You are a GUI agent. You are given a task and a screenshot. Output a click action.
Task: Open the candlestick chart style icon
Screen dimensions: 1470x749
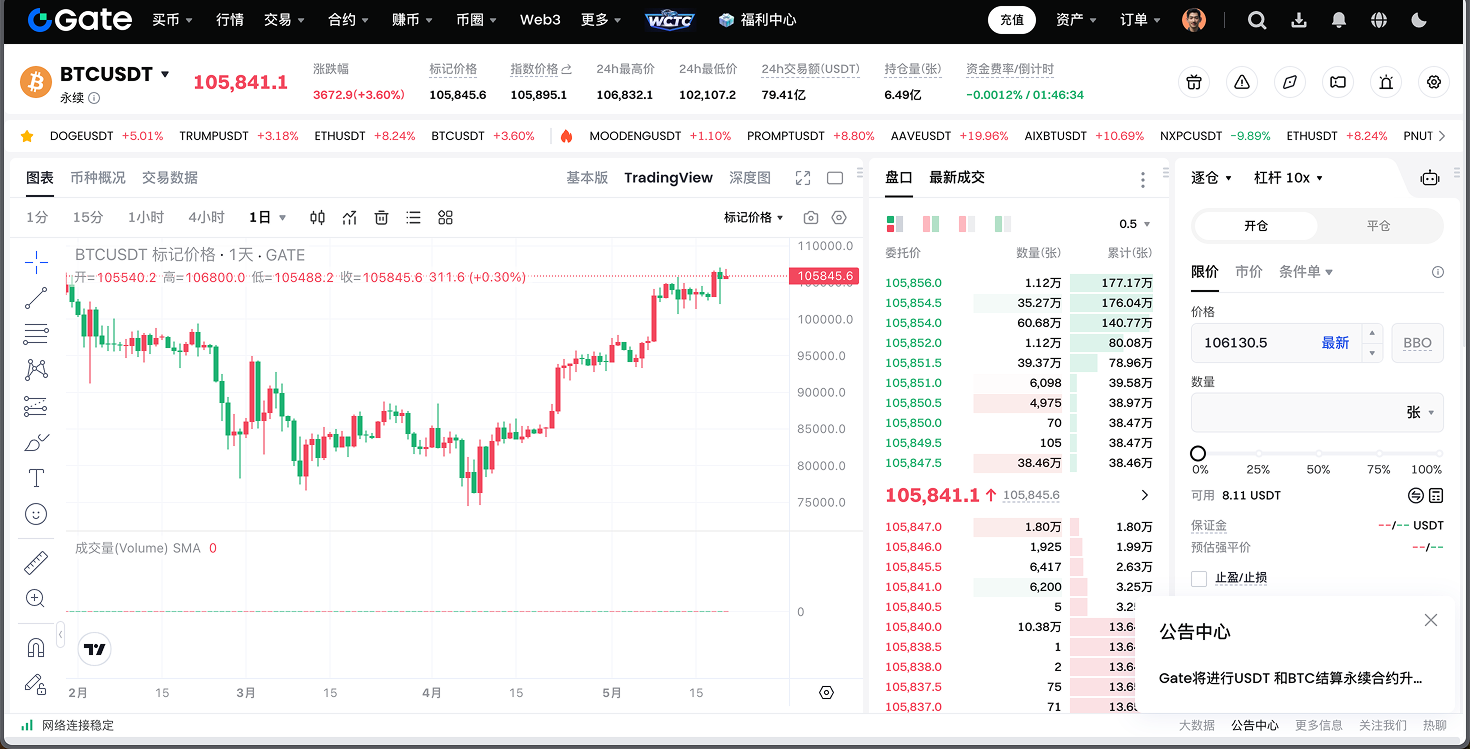[317, 218]
